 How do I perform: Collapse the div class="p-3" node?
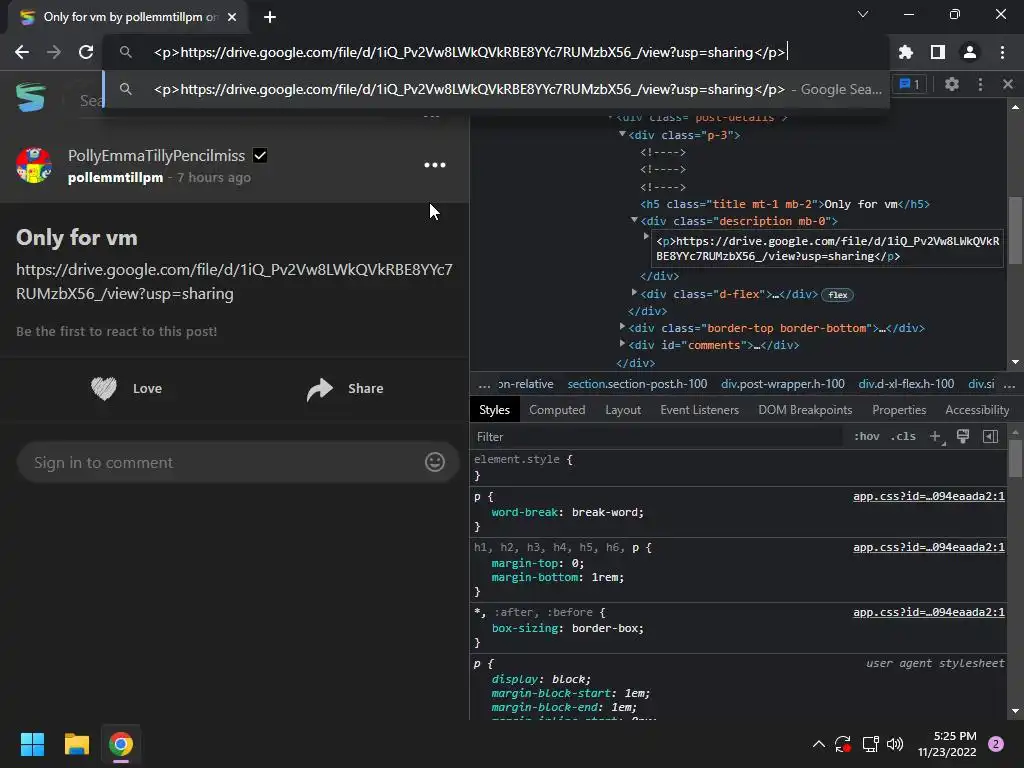pyautogui.click(x=622, y=134)
